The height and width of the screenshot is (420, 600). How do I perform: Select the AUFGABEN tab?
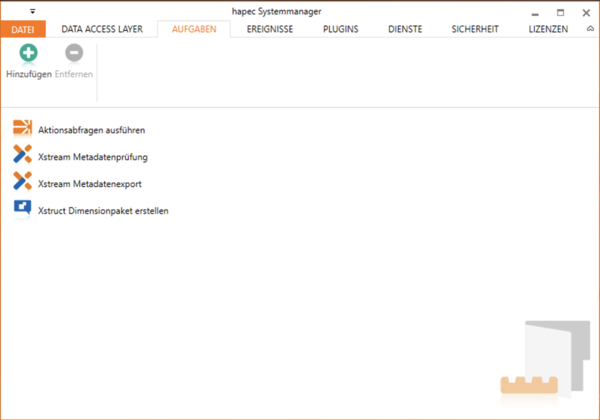click(194, 29)
